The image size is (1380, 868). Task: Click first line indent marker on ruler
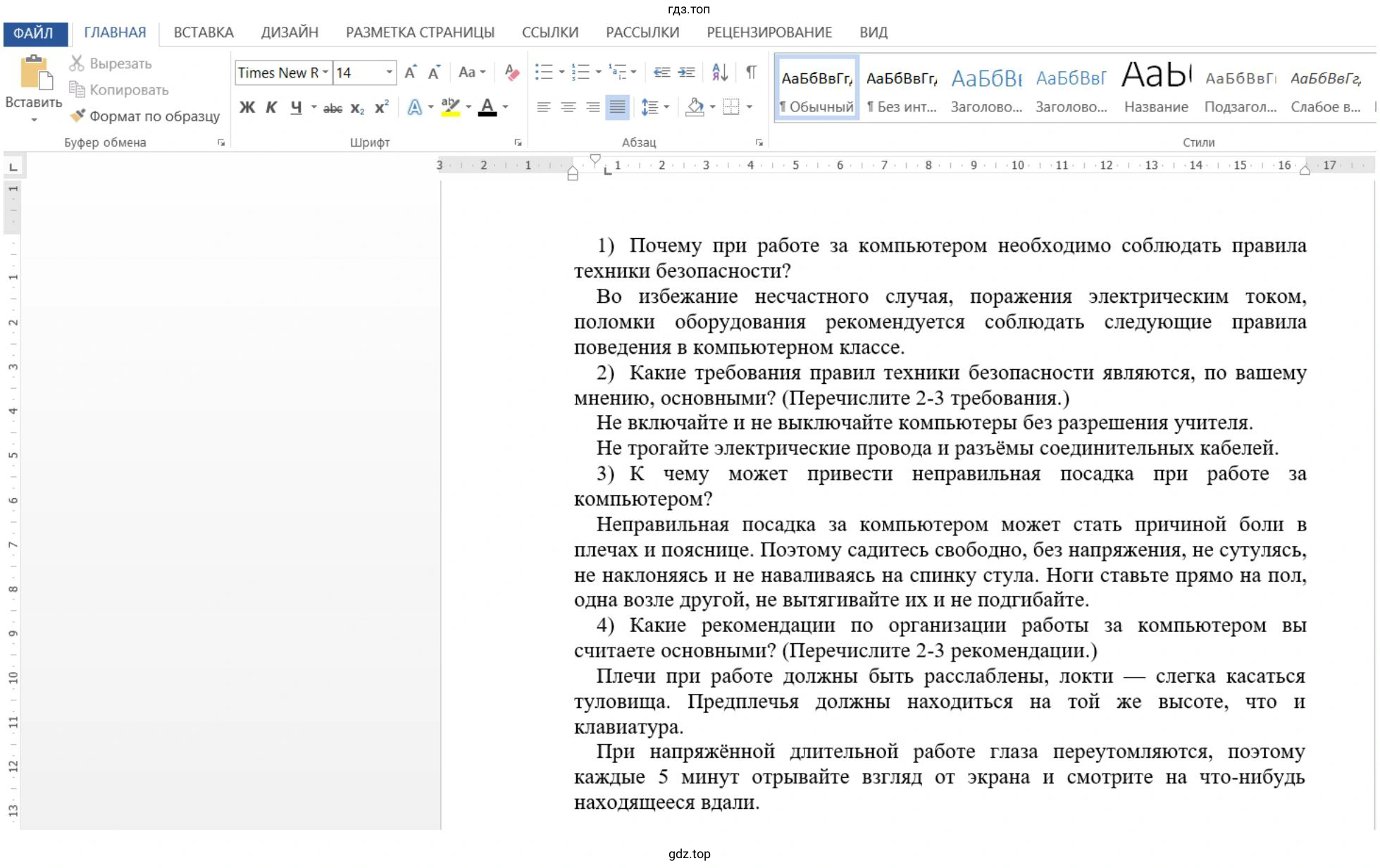[x=595, y=160]
